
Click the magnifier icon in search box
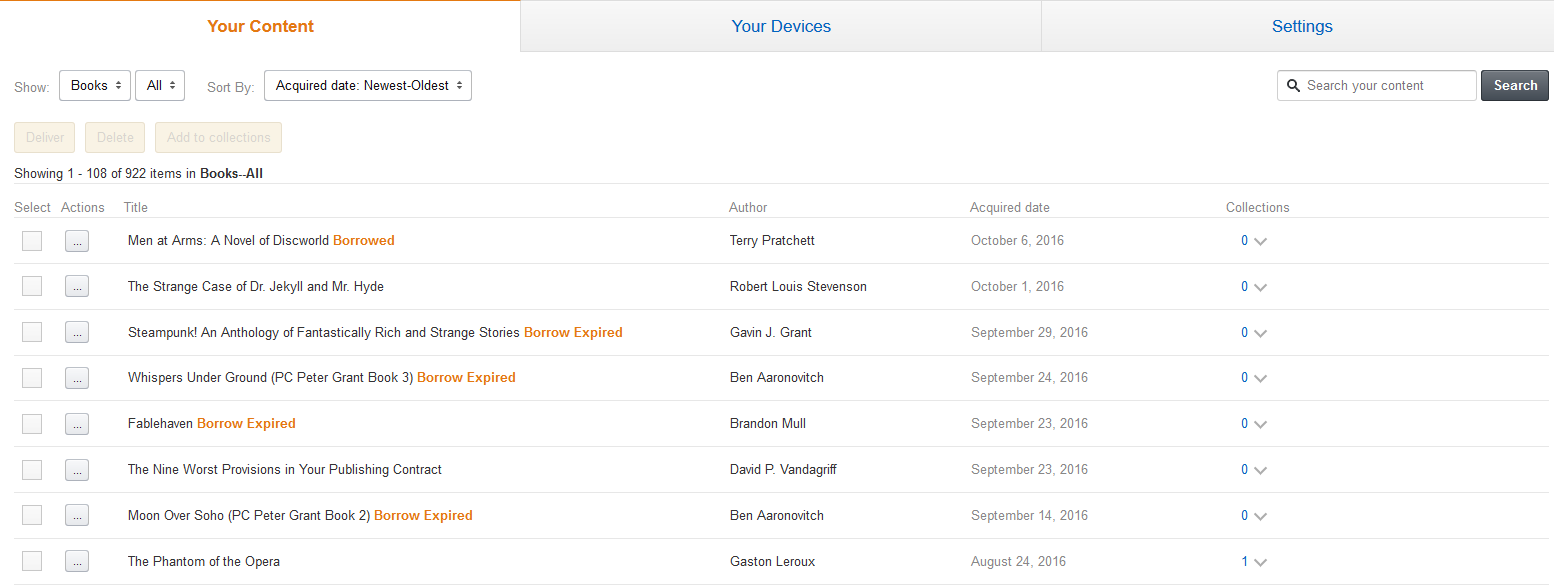[1293, 86]
